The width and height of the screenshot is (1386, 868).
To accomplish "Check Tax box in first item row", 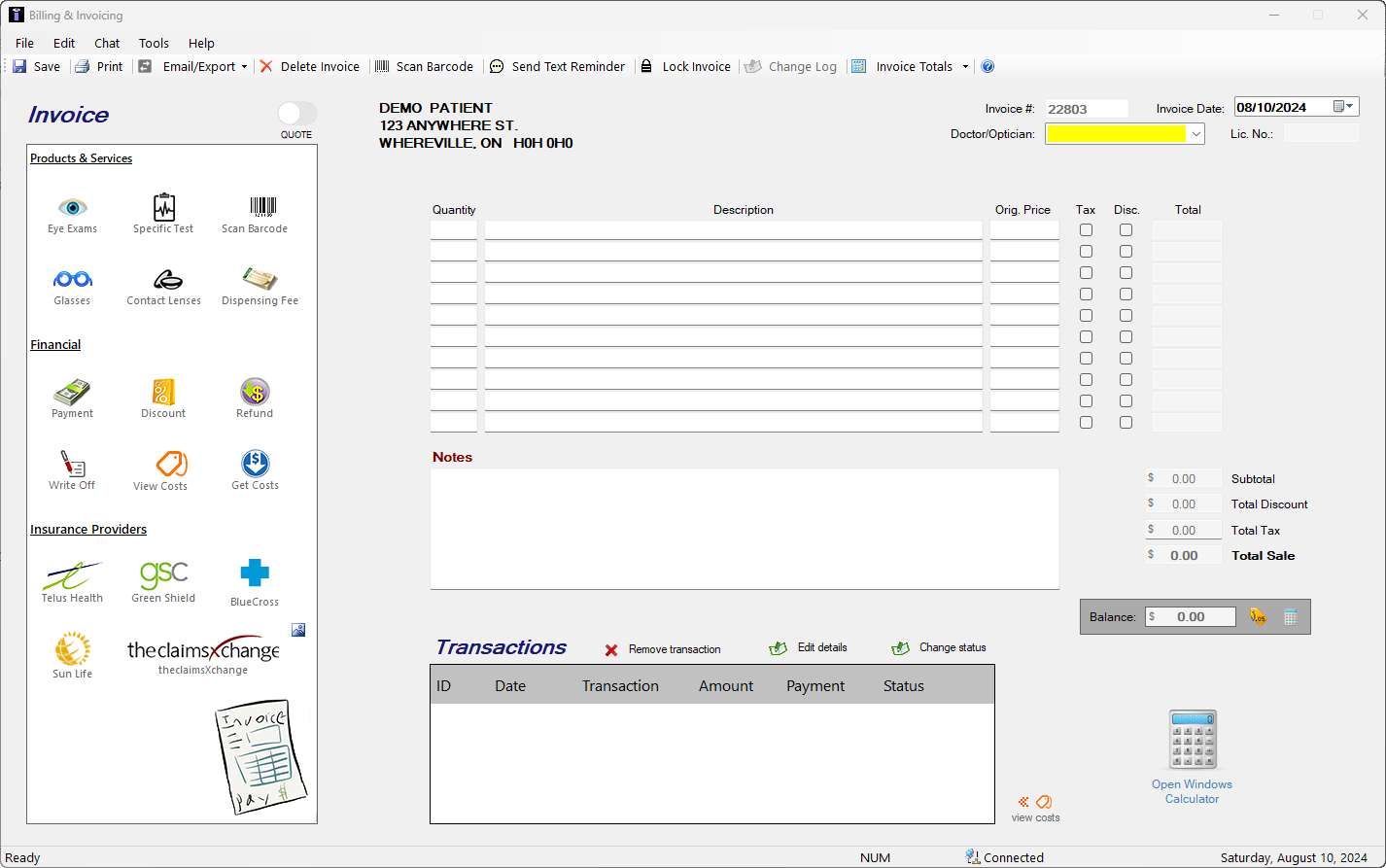I will pyautogui.click(x=1086, y=230).
